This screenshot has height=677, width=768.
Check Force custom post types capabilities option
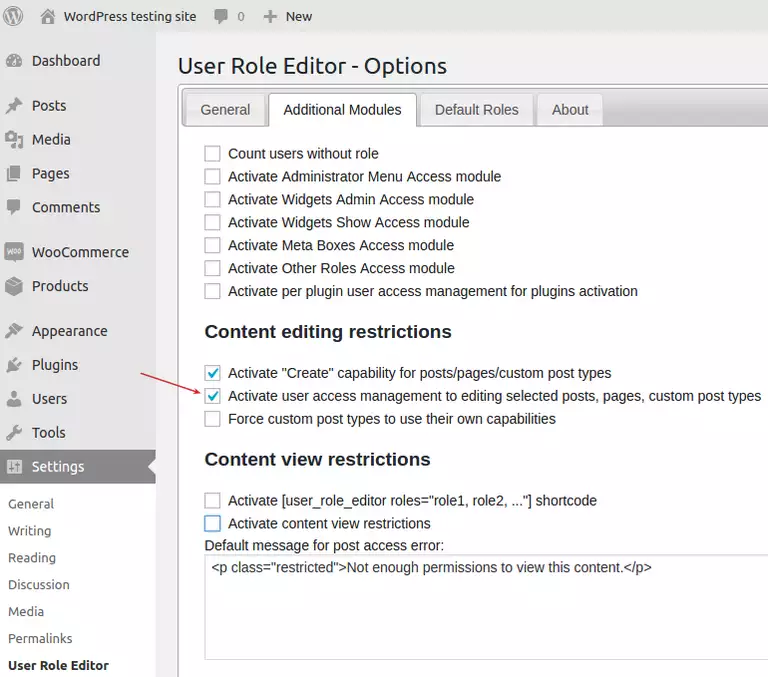[x=212, y=419]
